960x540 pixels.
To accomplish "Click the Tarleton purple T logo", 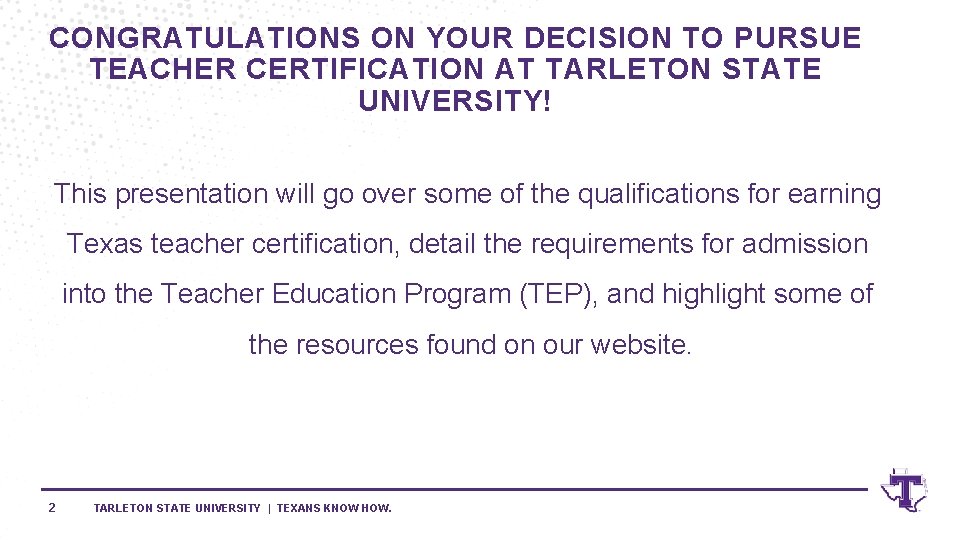I will pyautogui.click(x=904, y=490).
